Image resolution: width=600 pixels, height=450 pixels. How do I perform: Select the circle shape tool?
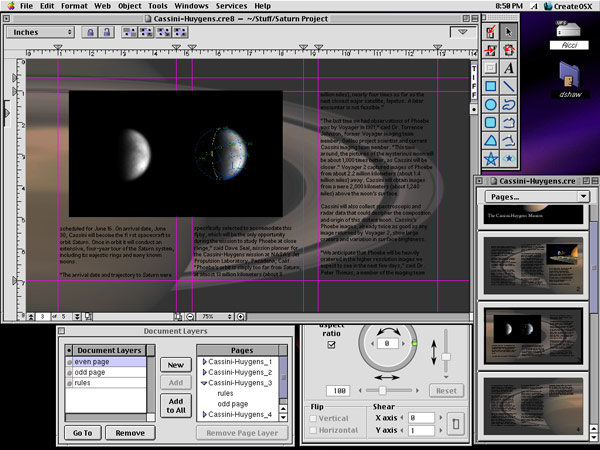pos(491,104)
